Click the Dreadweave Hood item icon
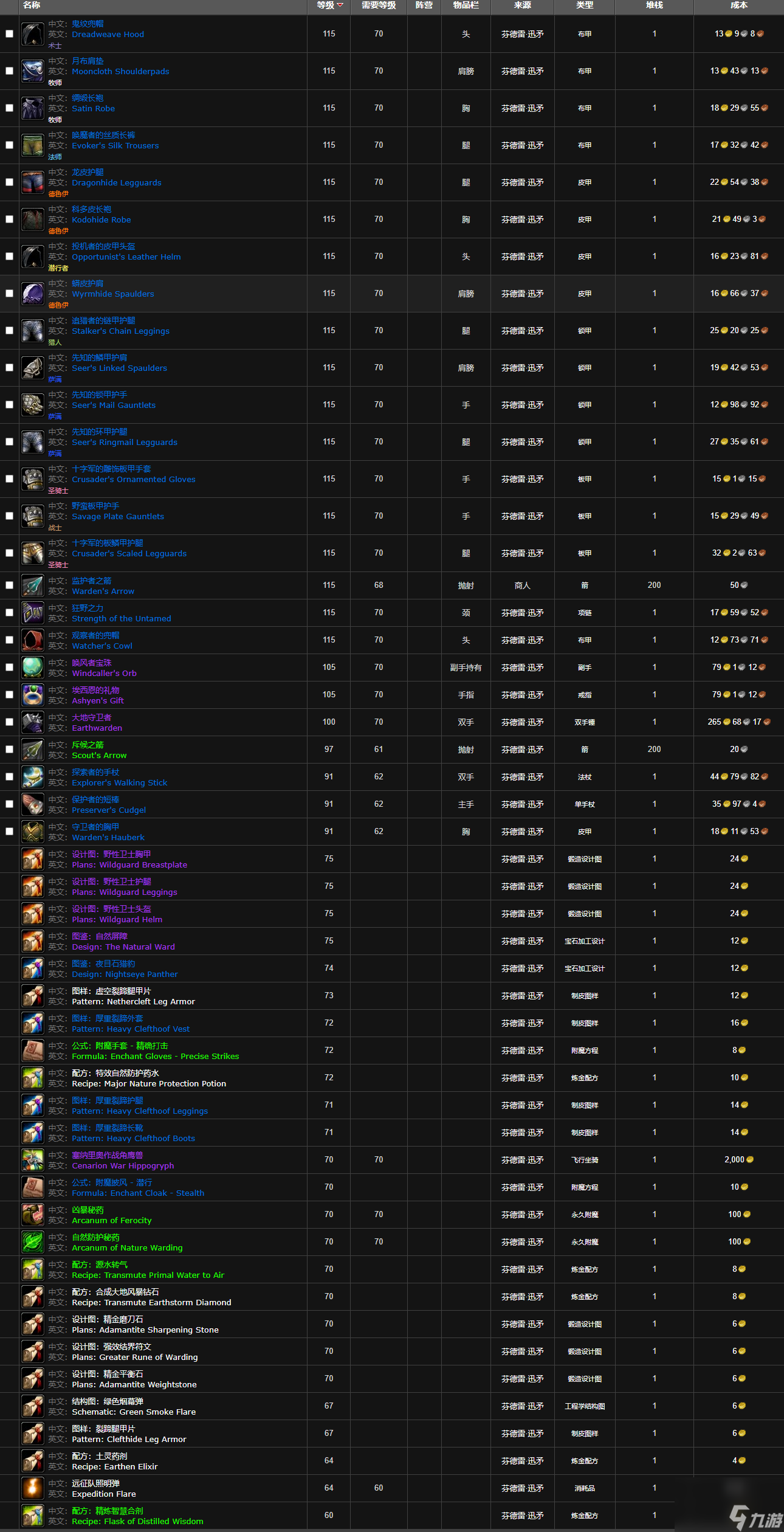784x1532 pixels. (x=33, y=34)
